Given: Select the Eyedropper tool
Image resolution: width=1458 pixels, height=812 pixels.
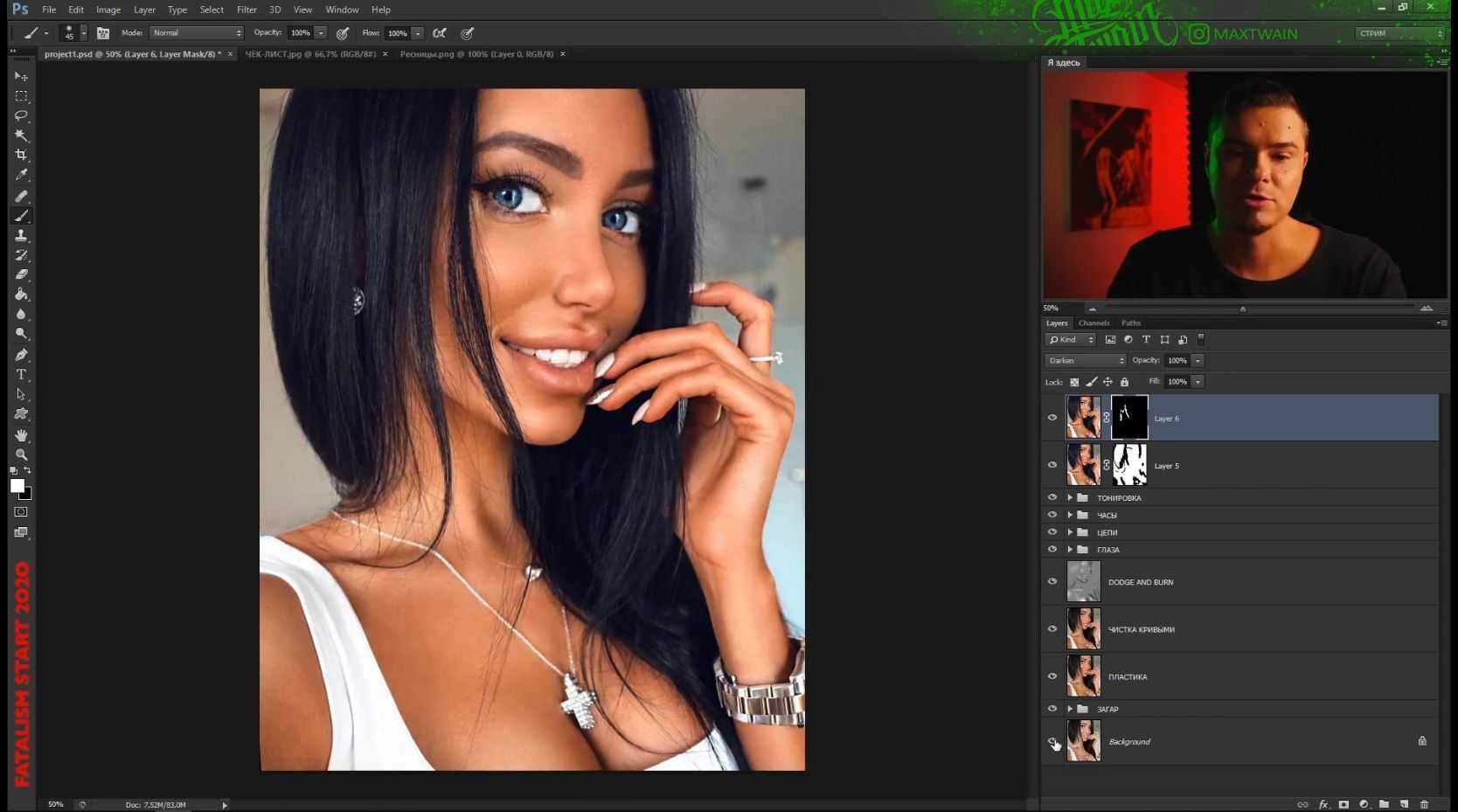Looking at the screenshot, I should pyautogui.click(x=21, y=175).
